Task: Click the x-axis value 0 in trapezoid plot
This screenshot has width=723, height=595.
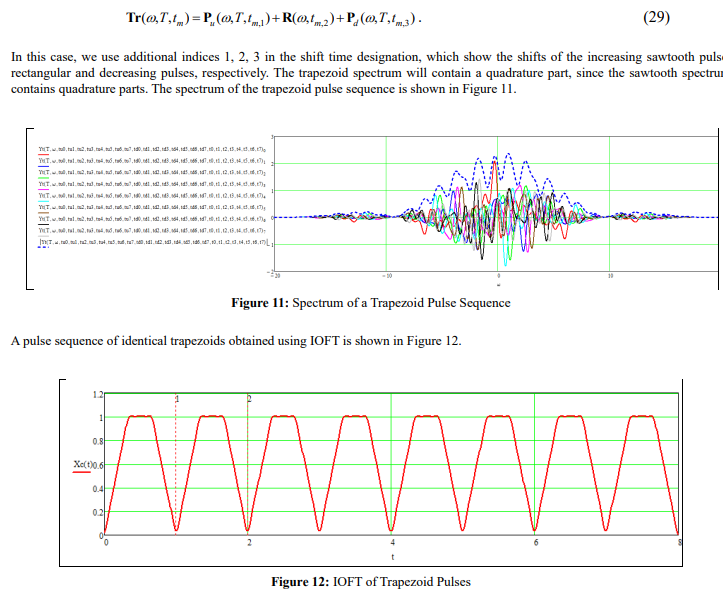Action: click(107, 542)
